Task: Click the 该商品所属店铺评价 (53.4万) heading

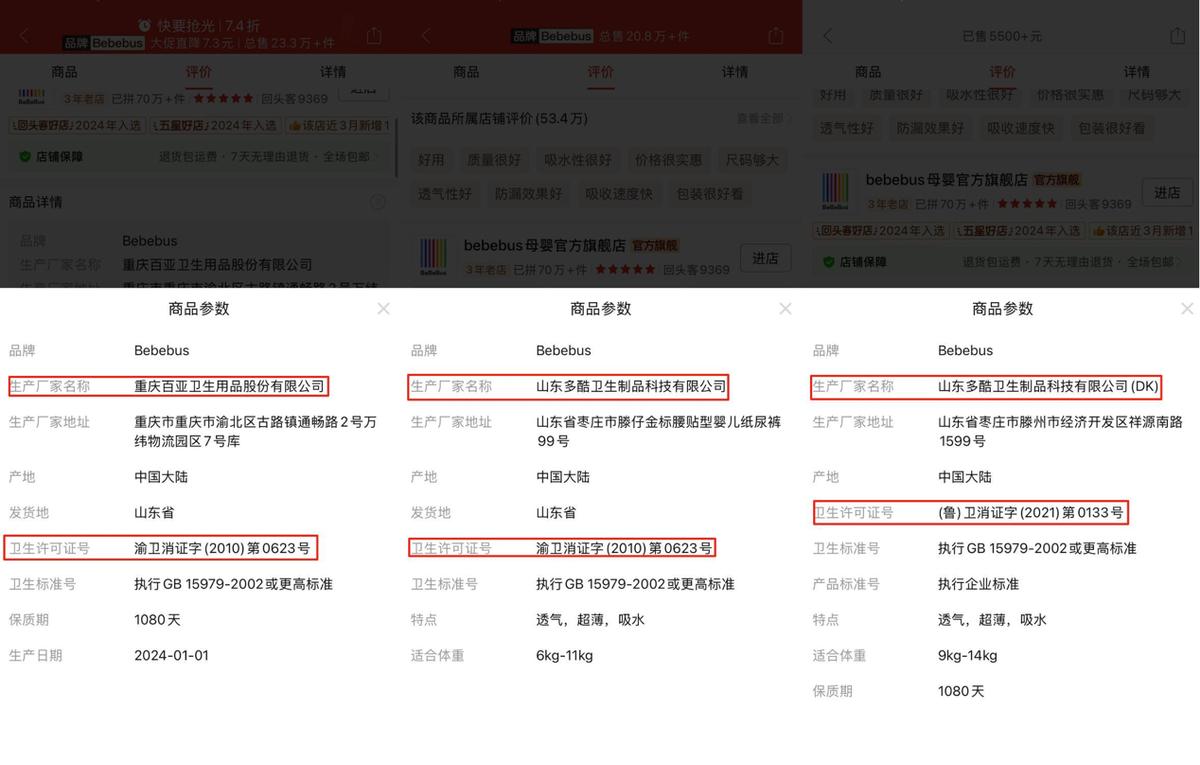Action: tap(499, 118)
